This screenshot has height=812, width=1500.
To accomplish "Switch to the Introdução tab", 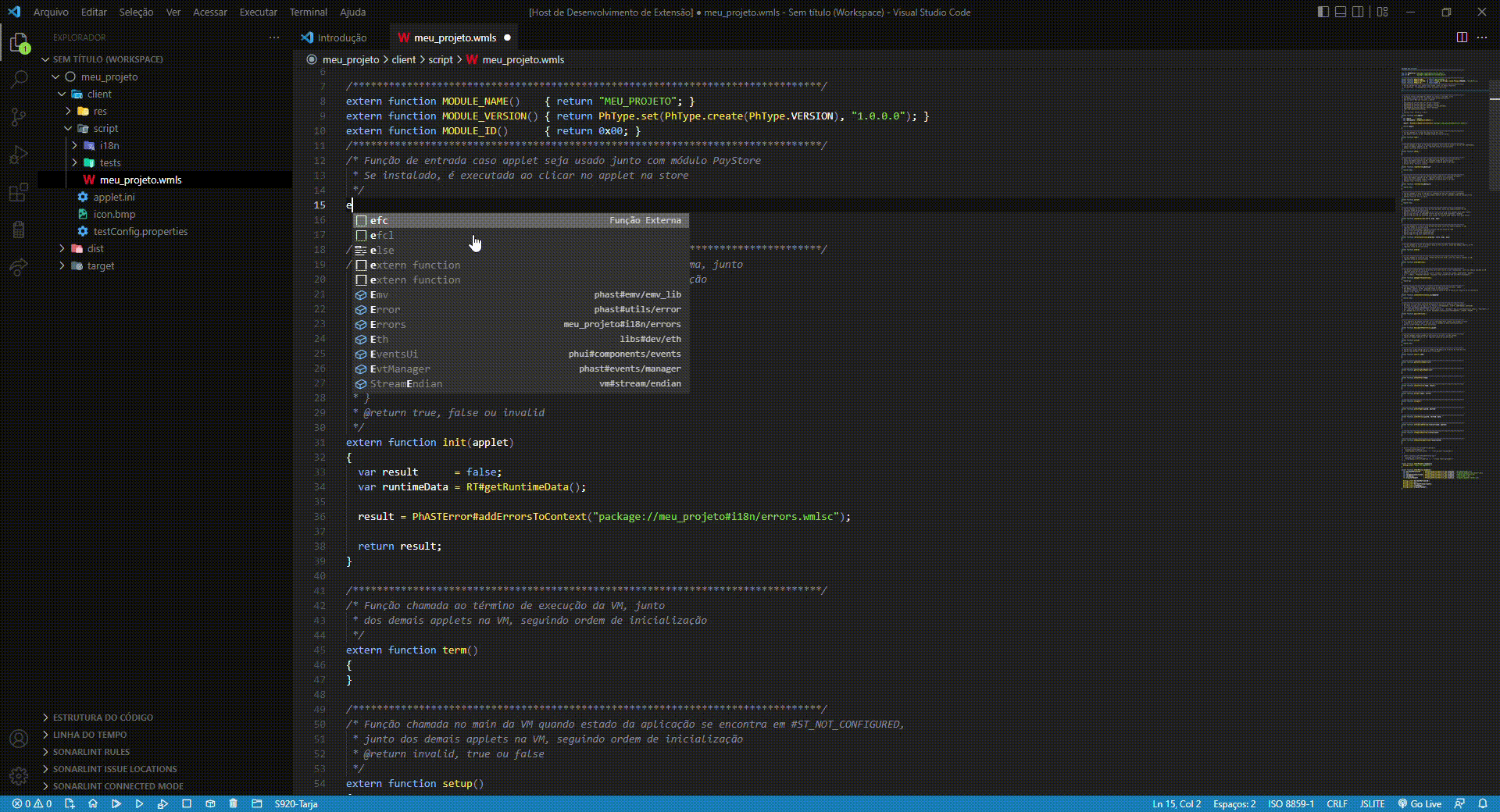I will pyautogui.click(x=342, y=37).
